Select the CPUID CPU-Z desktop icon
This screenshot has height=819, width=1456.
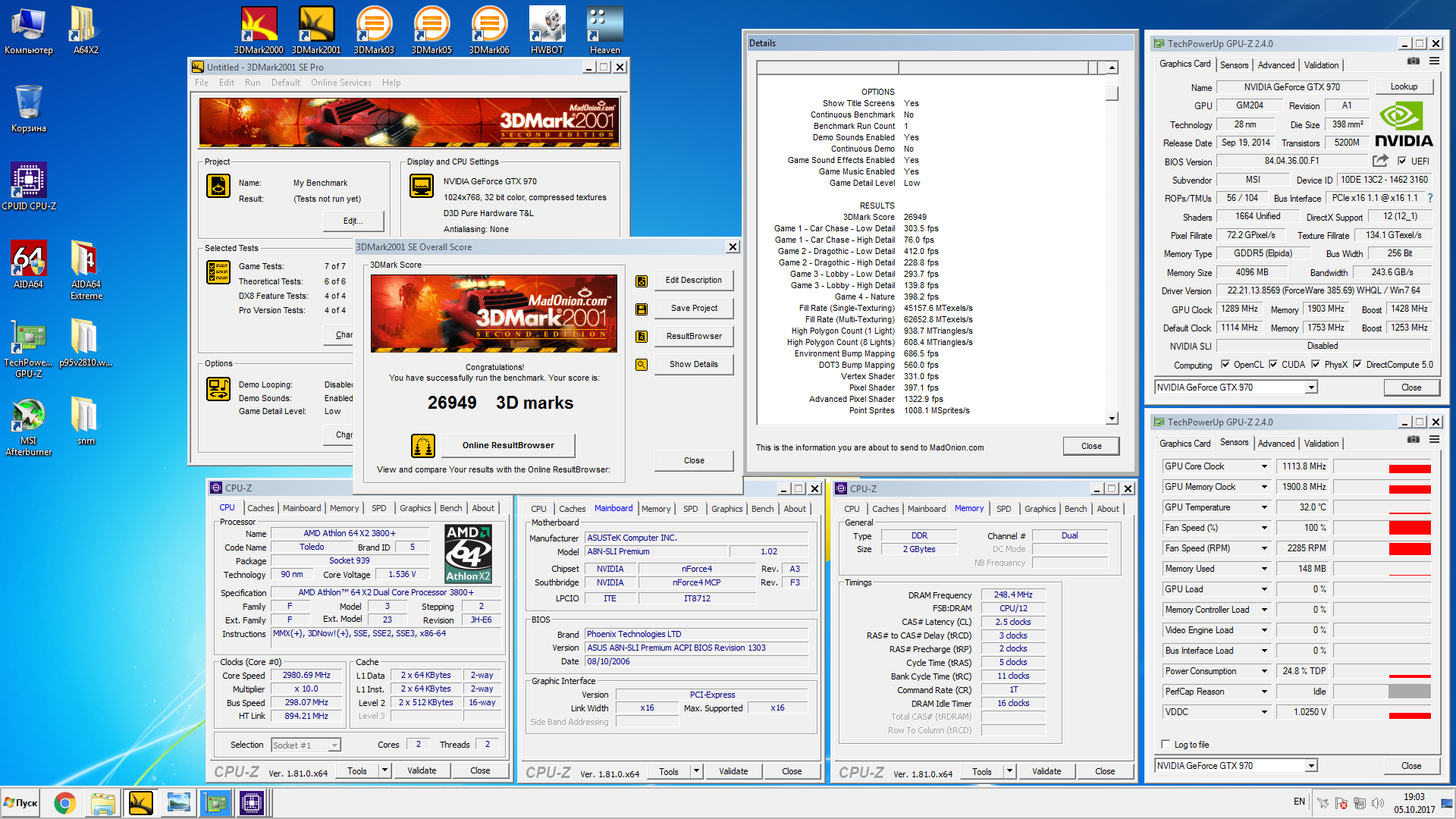[x=29, y=187]
